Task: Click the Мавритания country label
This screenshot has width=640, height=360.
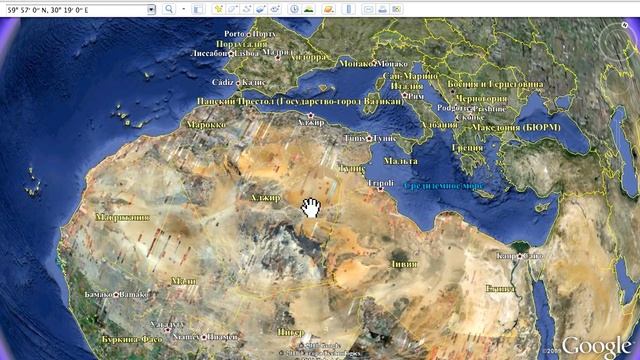Action: coord(122,218)
